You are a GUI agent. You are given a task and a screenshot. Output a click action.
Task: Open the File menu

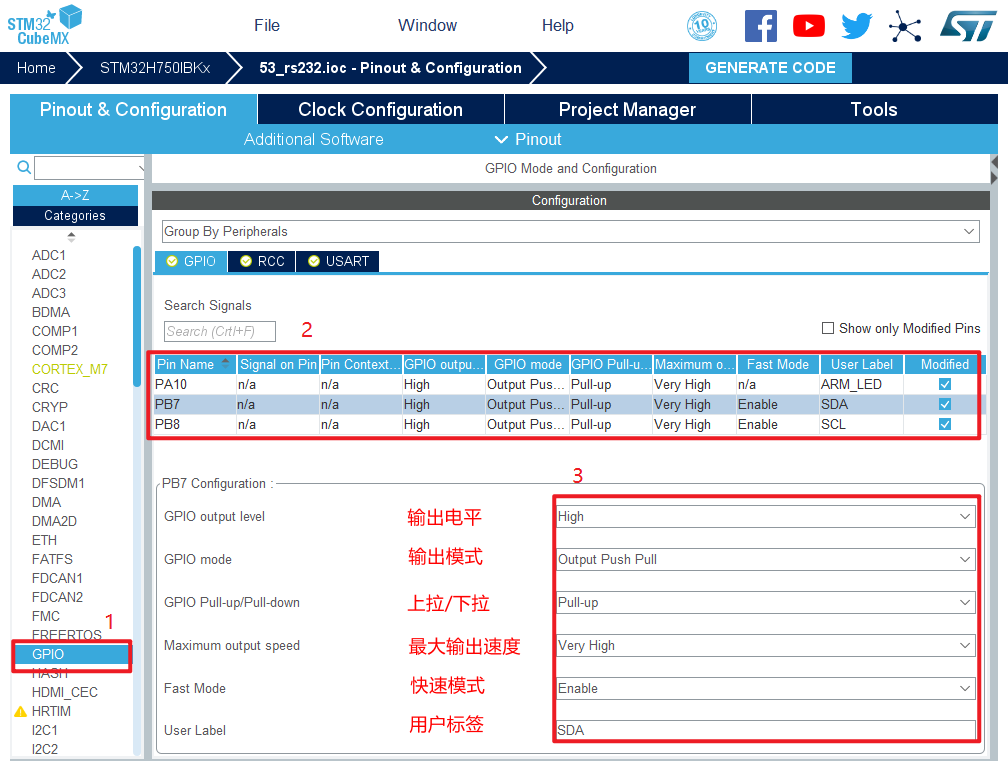[267, 26]
